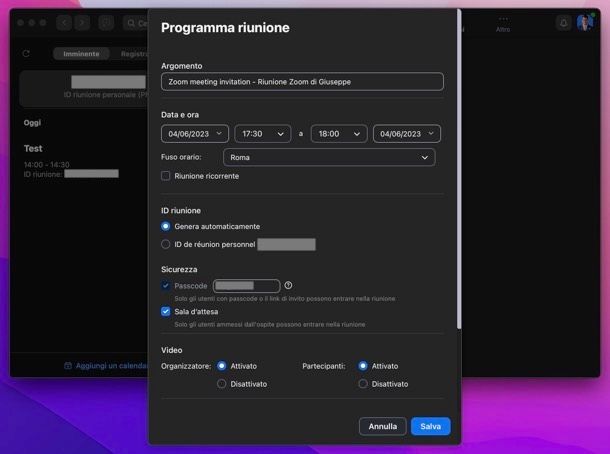The height and width of the screenshot is (454, 610).
Task: Open the 18:00 end time dropdown
Action: pyautogui.click(x=339, y=134)
